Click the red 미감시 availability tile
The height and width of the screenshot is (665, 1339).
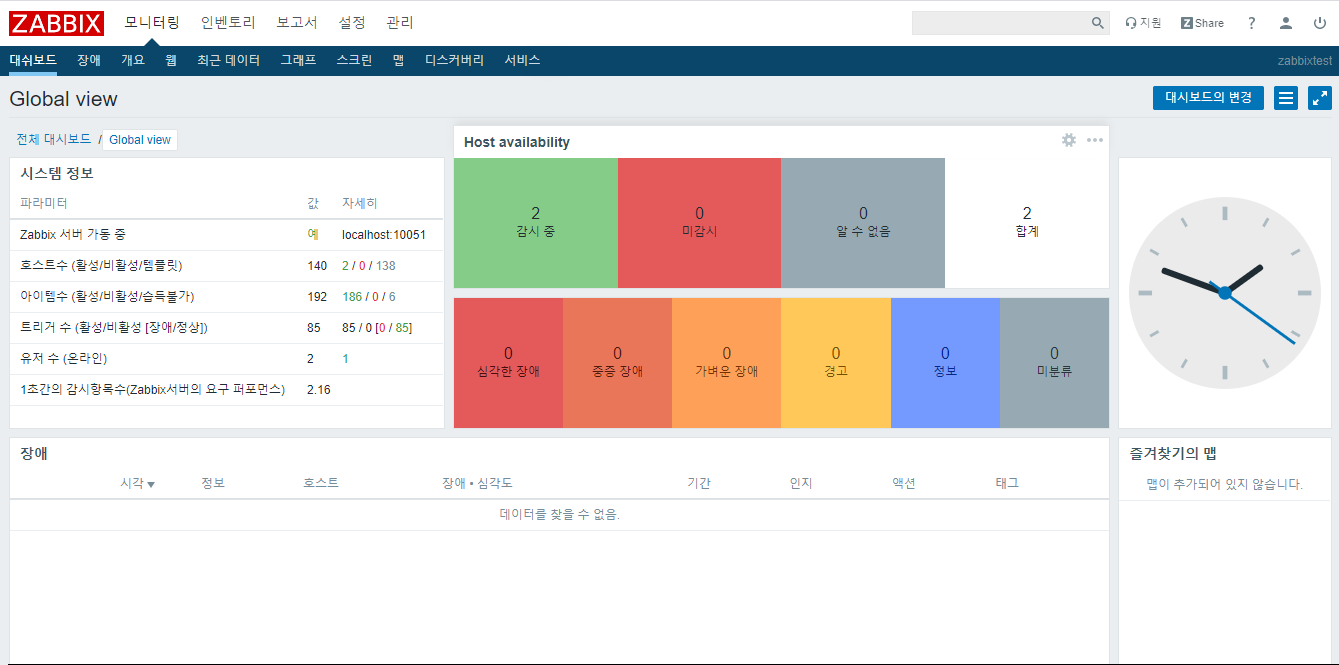pos(699,223)
